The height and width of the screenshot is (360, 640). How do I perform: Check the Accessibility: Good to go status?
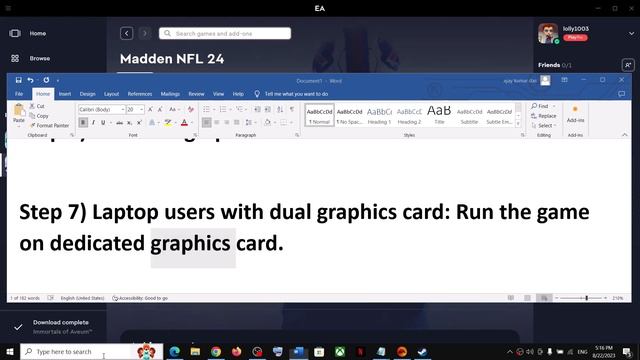tap(140, 298)
